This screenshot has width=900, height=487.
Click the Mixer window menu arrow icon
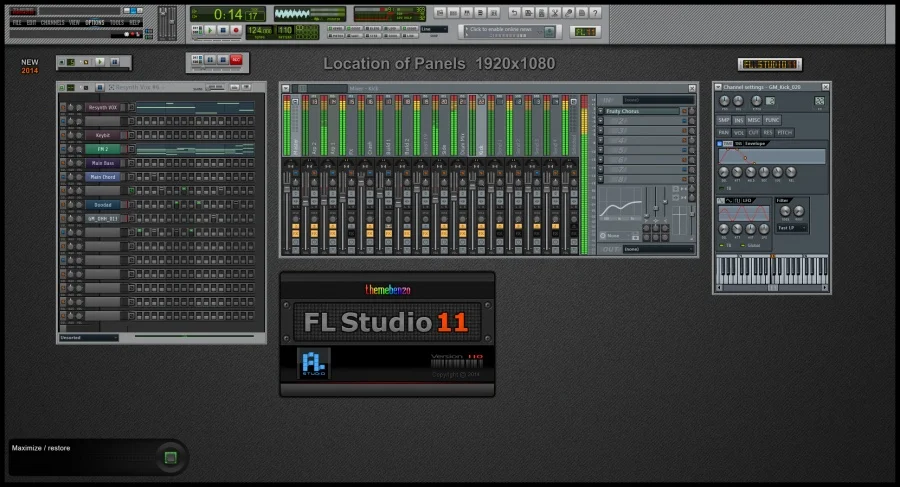pos(285,88)
